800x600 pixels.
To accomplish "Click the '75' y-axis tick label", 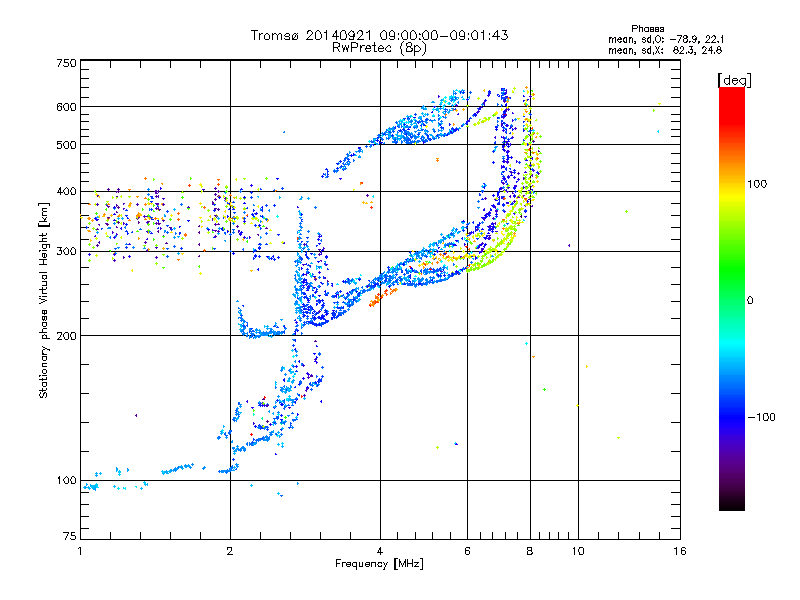I will (x=70, y=536).
